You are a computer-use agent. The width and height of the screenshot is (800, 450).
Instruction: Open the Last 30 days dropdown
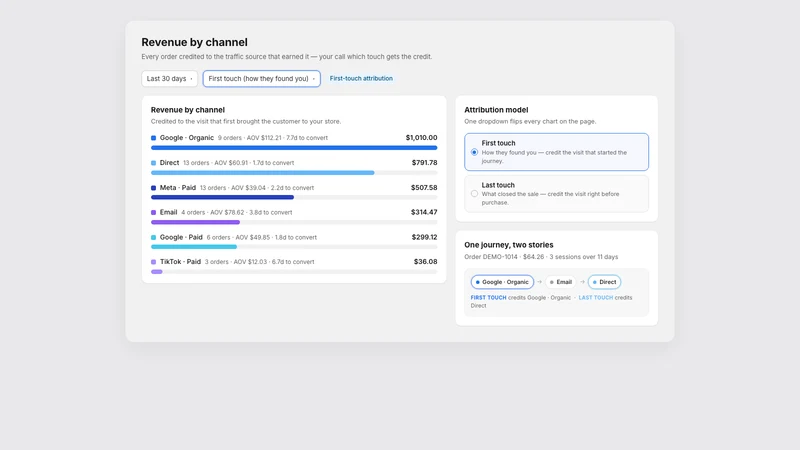click(x=169, y=79)
